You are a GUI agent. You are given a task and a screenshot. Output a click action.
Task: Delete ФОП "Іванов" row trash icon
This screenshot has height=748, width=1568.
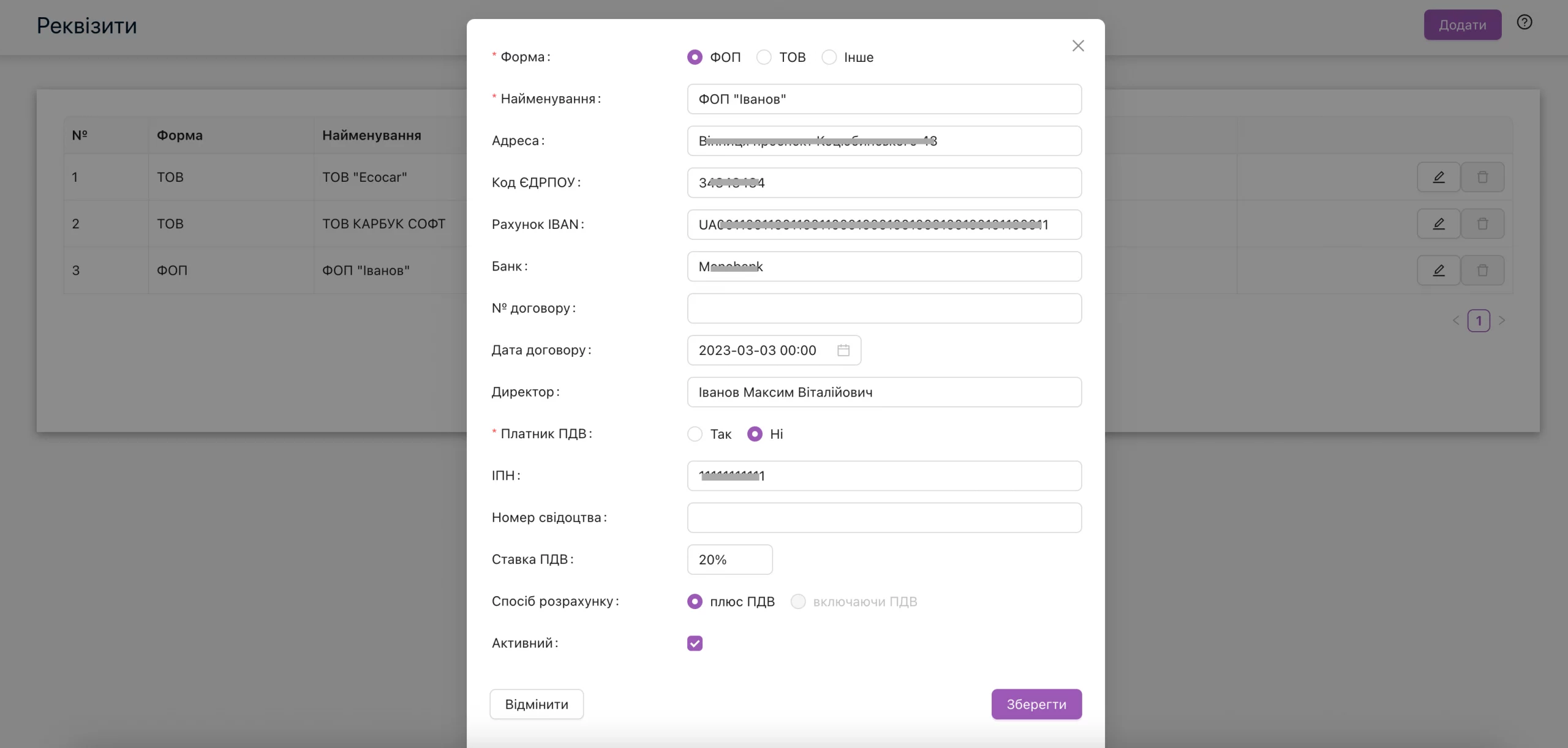[1482, 271]
